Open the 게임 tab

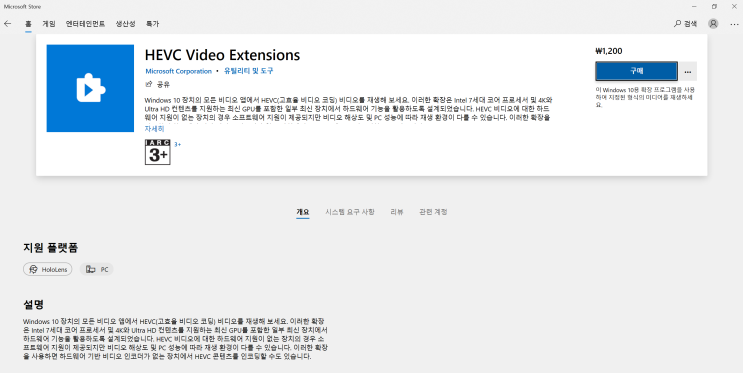[49, 24]
